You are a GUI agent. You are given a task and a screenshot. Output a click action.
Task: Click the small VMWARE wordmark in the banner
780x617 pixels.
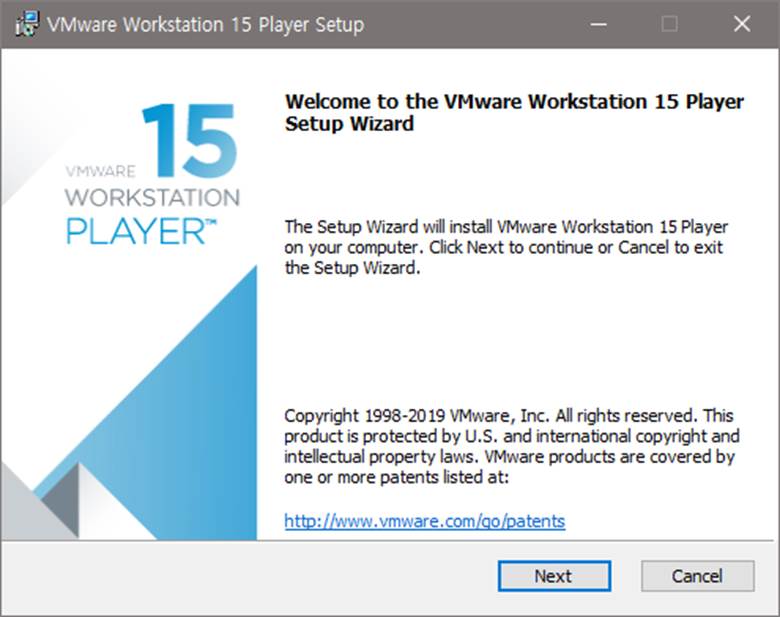coord(100,171)
